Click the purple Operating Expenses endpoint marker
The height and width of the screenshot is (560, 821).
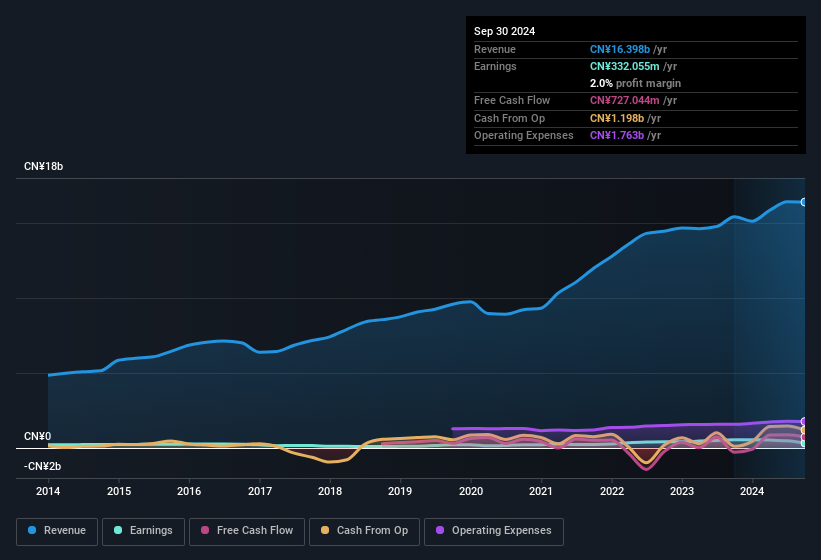click(x=804, y=421)
